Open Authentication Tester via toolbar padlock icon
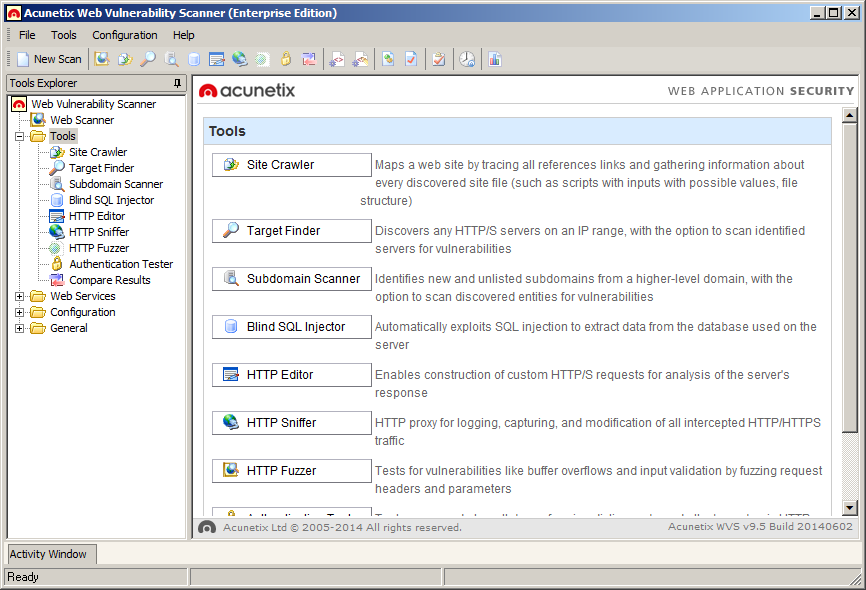This screenshot has height=590, width=866. (x=286, y=60)
